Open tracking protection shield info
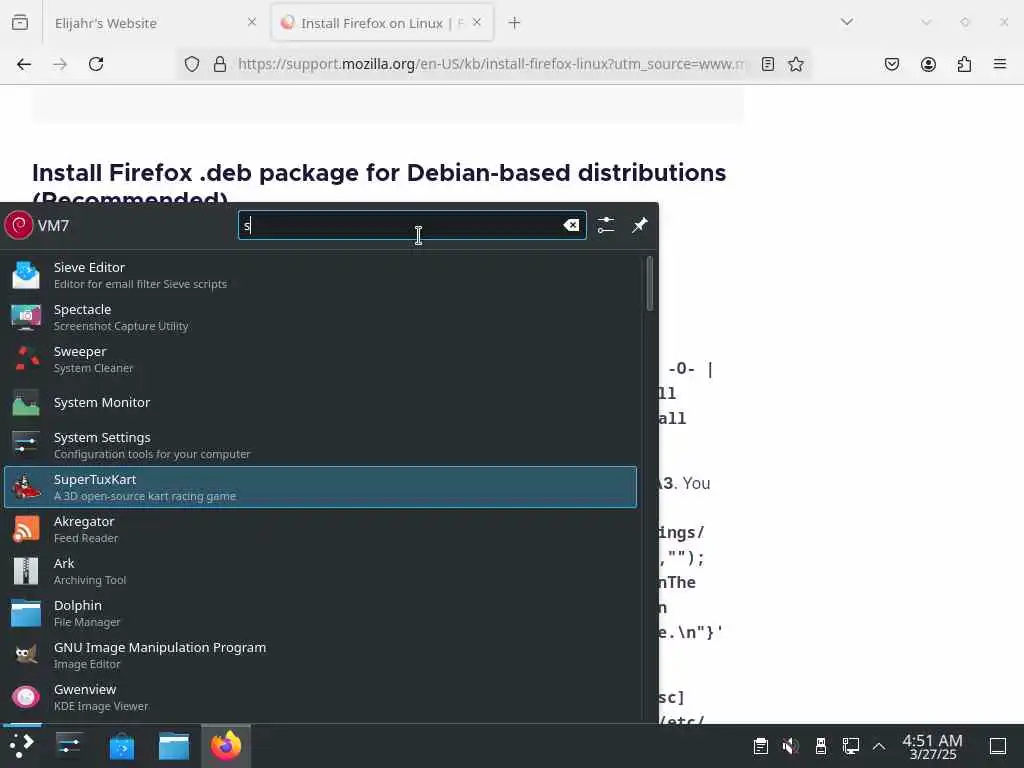 point(191,64)
